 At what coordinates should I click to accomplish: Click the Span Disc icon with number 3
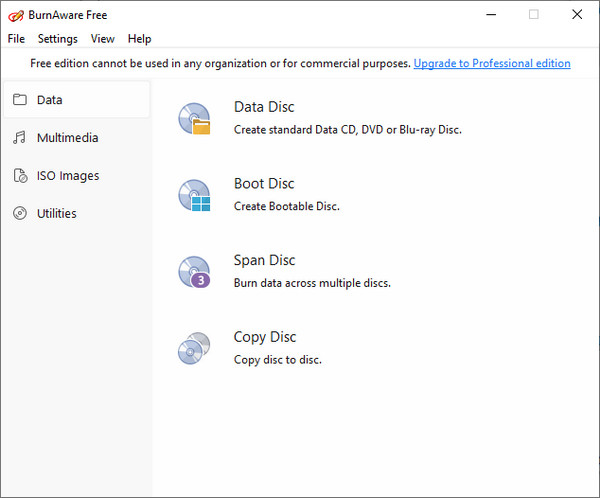pyautogui.click(x=194, y=272)
